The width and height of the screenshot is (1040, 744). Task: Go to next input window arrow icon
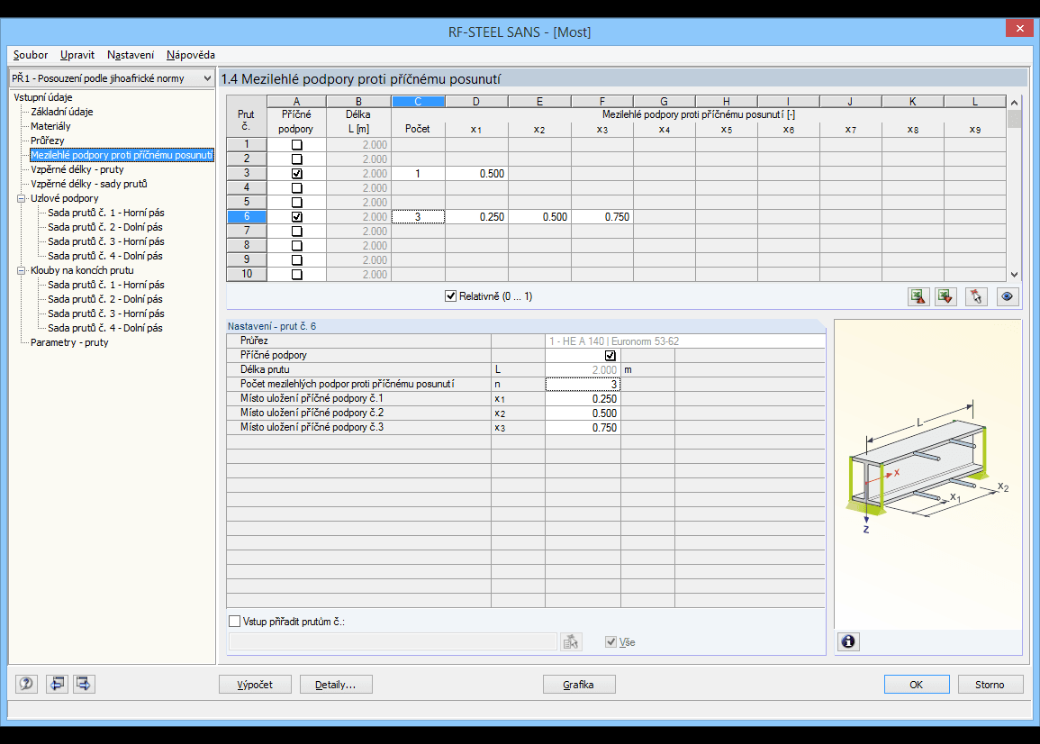tap(84, 684)
